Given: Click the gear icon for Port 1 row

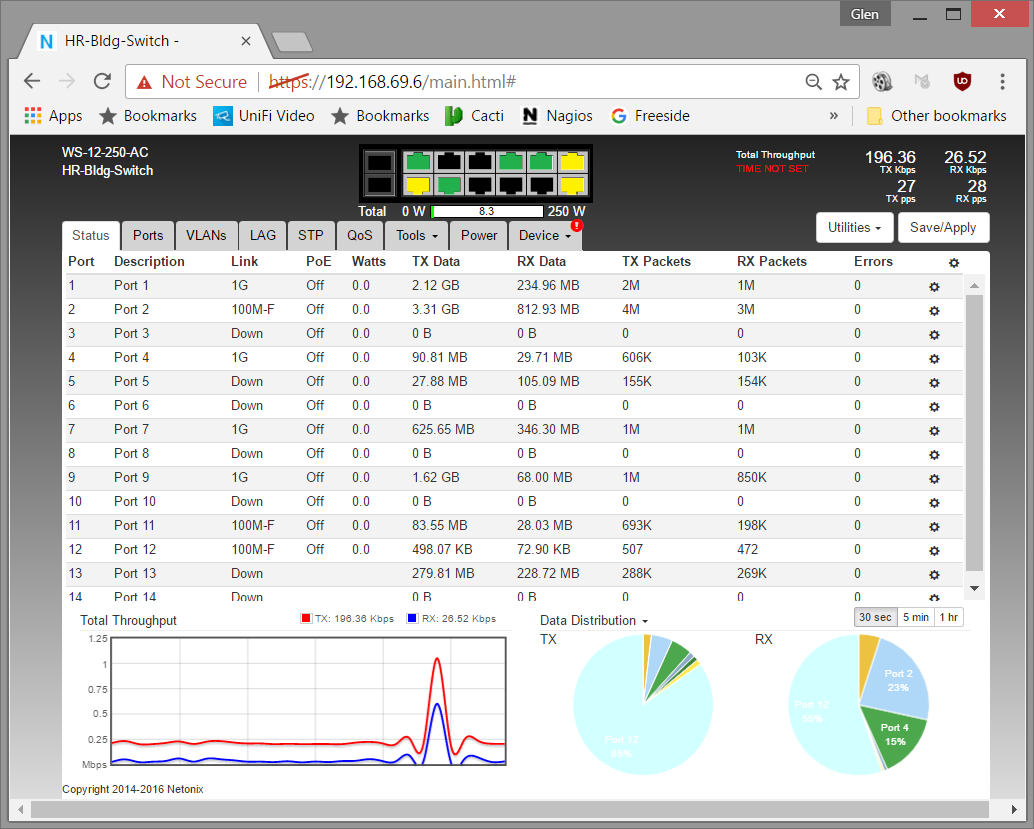Looking at the screenshot, I should tap(934, 286).
